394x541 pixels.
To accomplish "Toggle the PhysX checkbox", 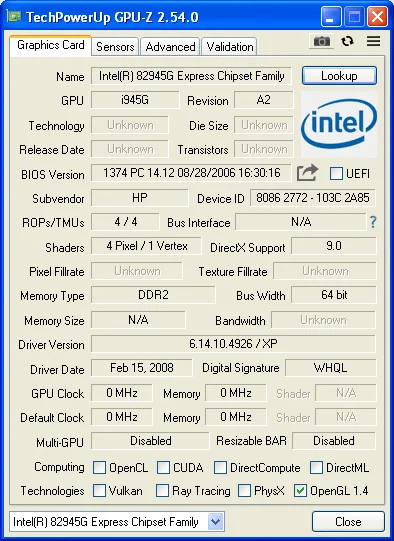I will click(x=244, y=491).
